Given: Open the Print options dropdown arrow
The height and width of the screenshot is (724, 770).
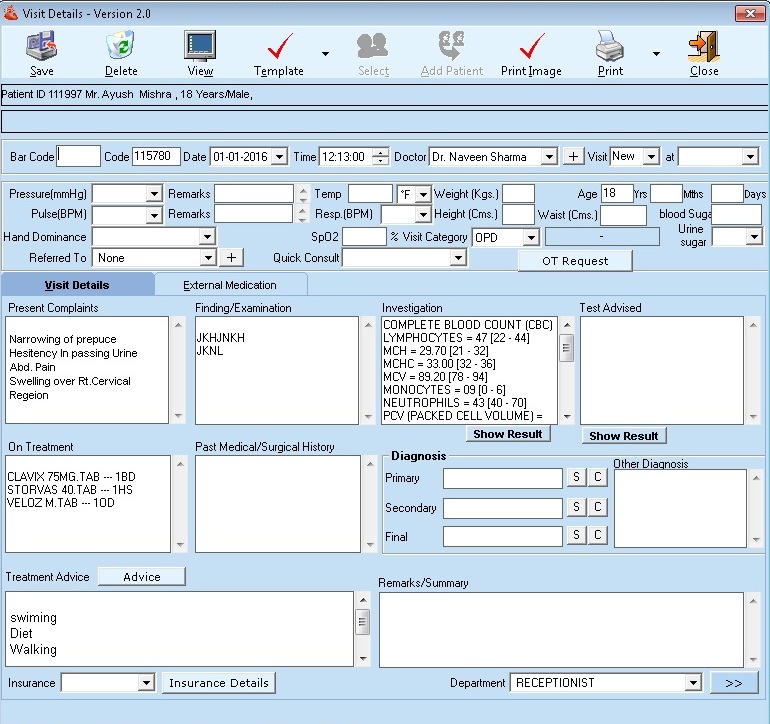Looking at the screenshot, I should click(x=656, y=54).
